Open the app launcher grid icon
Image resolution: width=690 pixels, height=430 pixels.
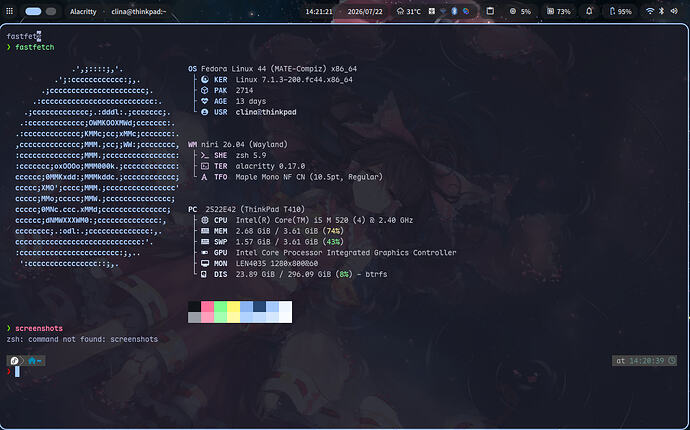pos(9,11)
